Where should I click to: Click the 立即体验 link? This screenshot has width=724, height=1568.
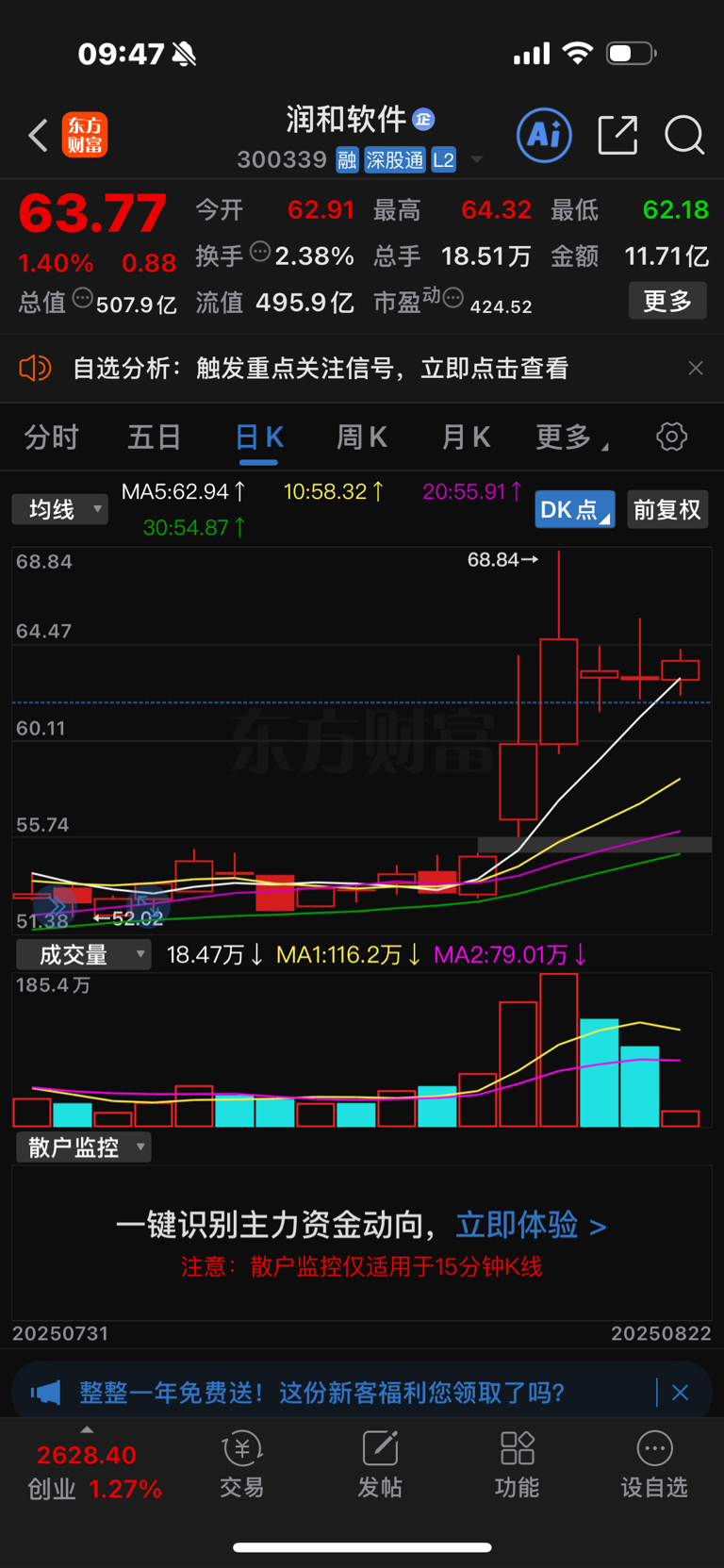[531, 1225]
